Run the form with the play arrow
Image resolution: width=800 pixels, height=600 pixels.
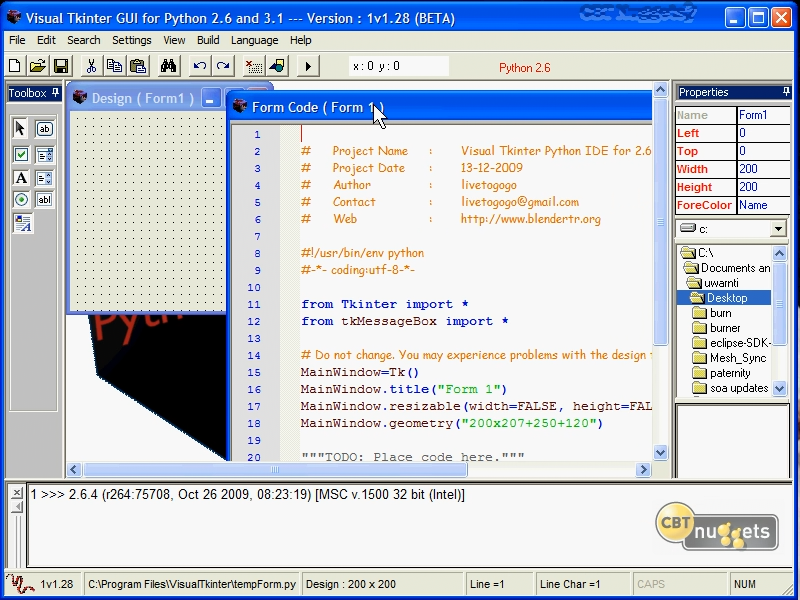[308, 66]
